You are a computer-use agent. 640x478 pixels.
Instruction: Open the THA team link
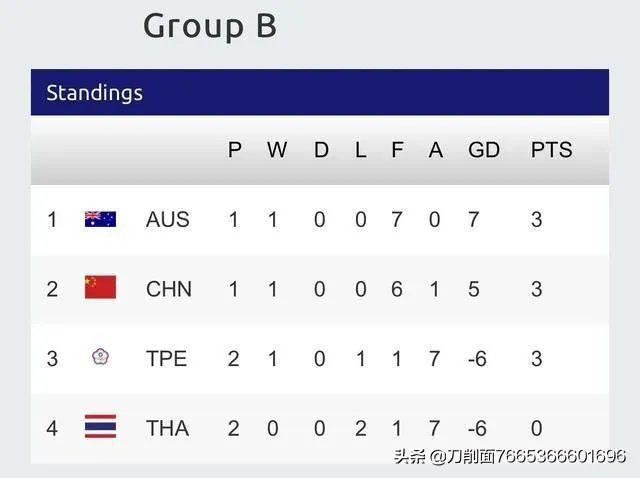pyautogui.click(x=167, y=428)
